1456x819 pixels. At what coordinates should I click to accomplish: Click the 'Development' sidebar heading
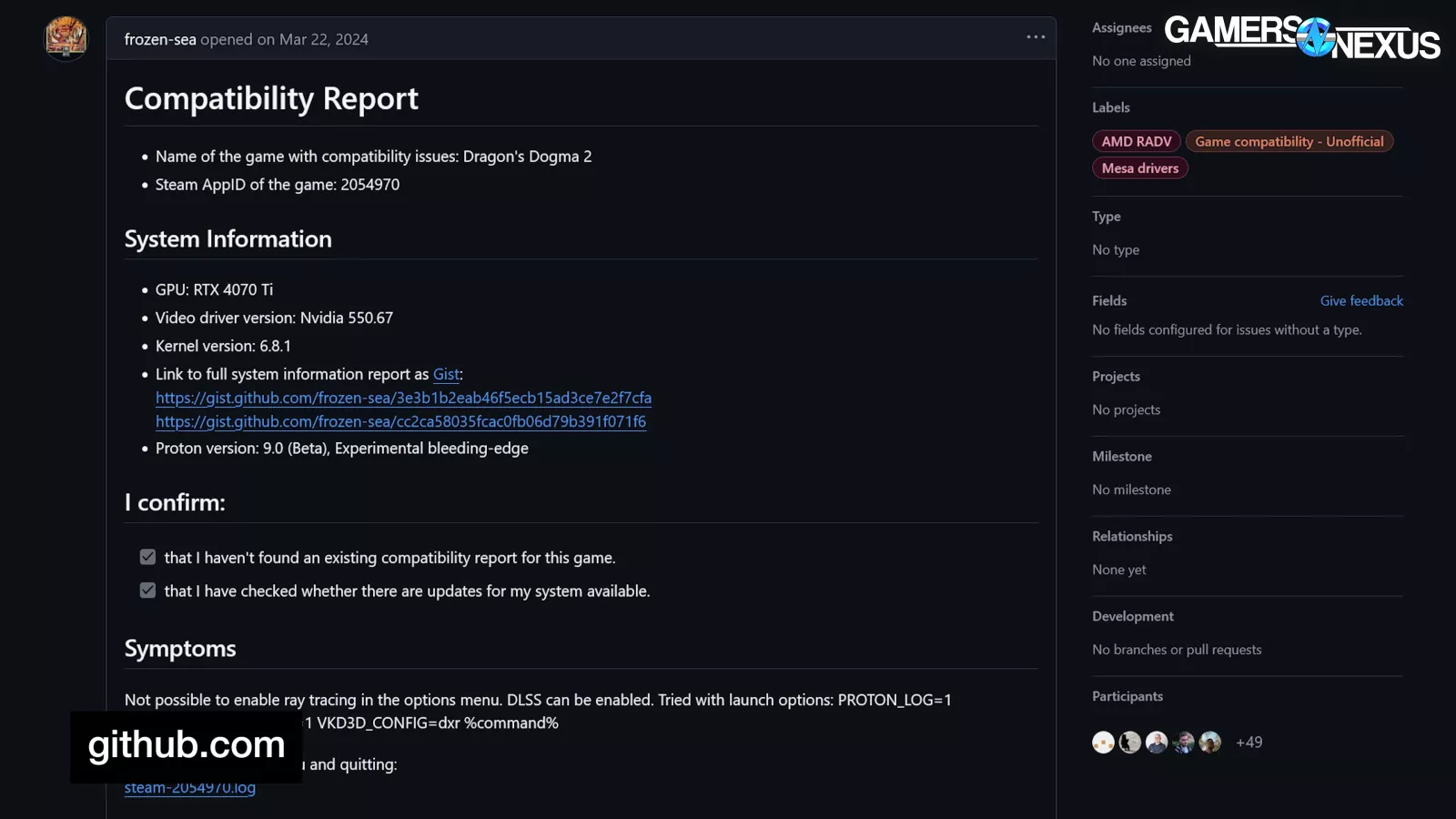(1133, 617)
